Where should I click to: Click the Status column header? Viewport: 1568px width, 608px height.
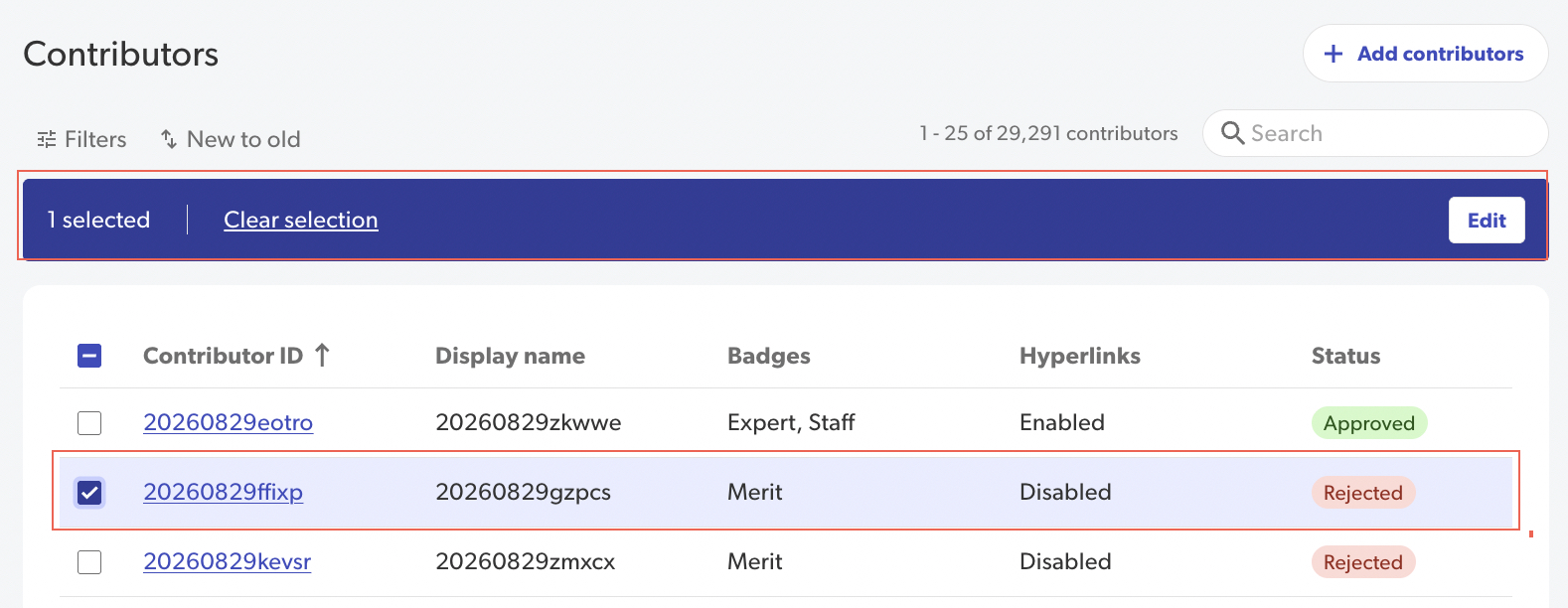tap(1345, 356)
